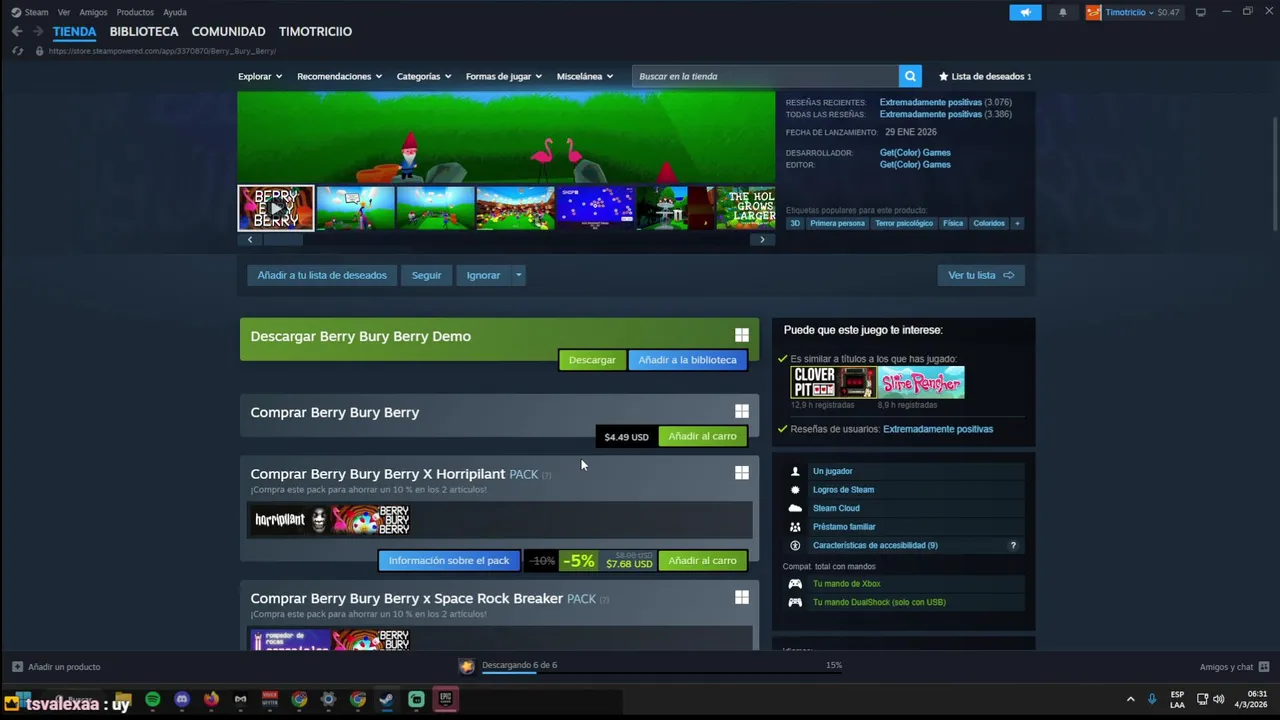Click the Primera persona tag
This screenshot has height=720, width=1280.
pos(837,223)
